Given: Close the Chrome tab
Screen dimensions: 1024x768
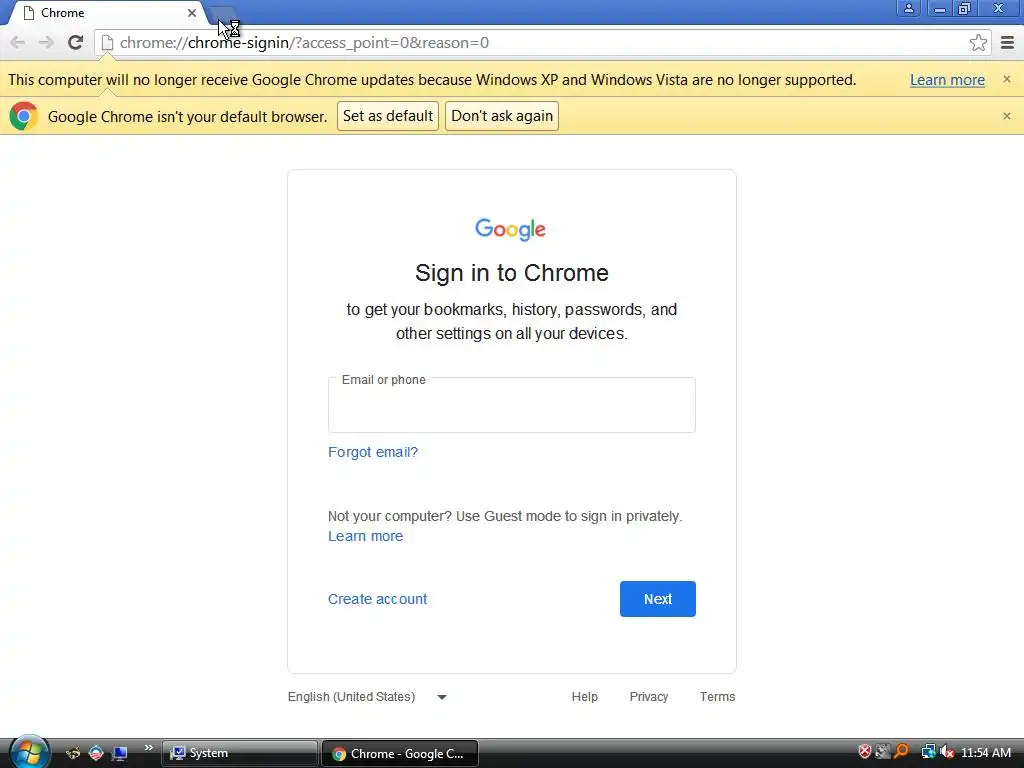Looking at the screenshot, I should [x=192, y=12].
